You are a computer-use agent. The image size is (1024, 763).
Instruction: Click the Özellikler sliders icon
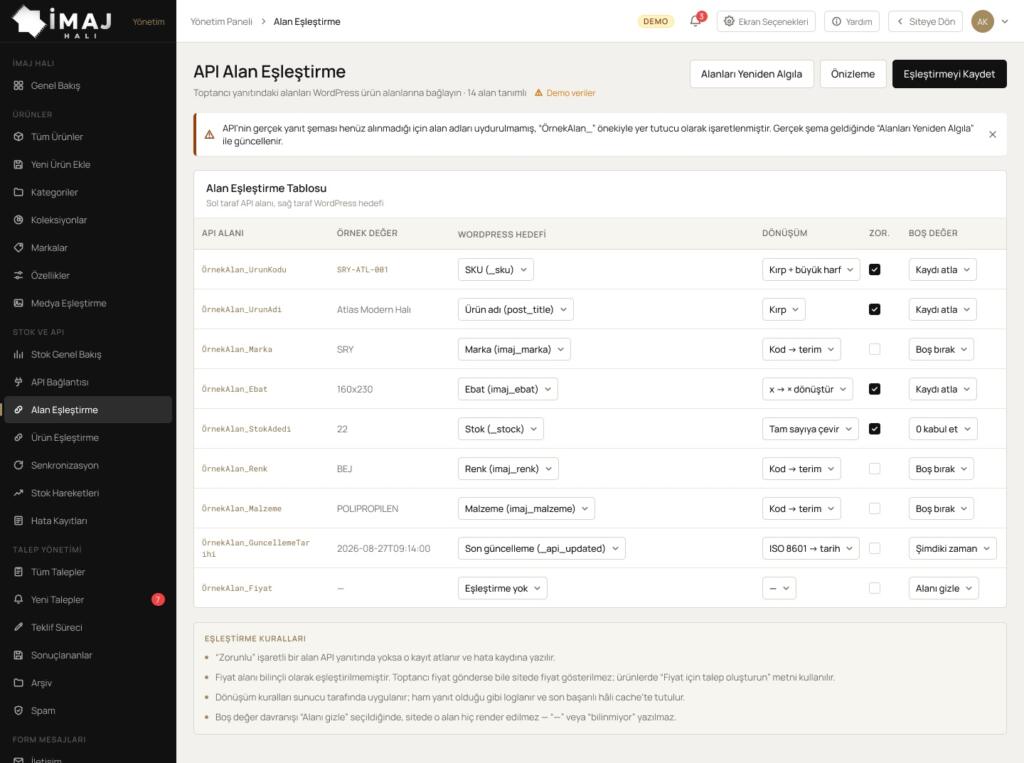(18, 276)
